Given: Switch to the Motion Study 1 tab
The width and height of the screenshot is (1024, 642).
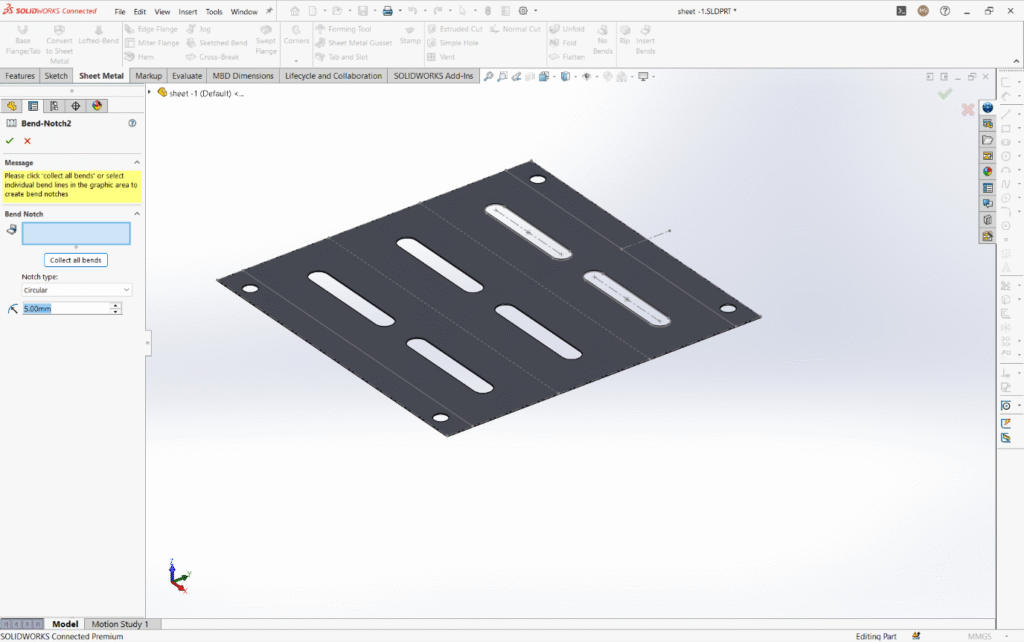Looking at the screenshot, I should pos(119,624).
